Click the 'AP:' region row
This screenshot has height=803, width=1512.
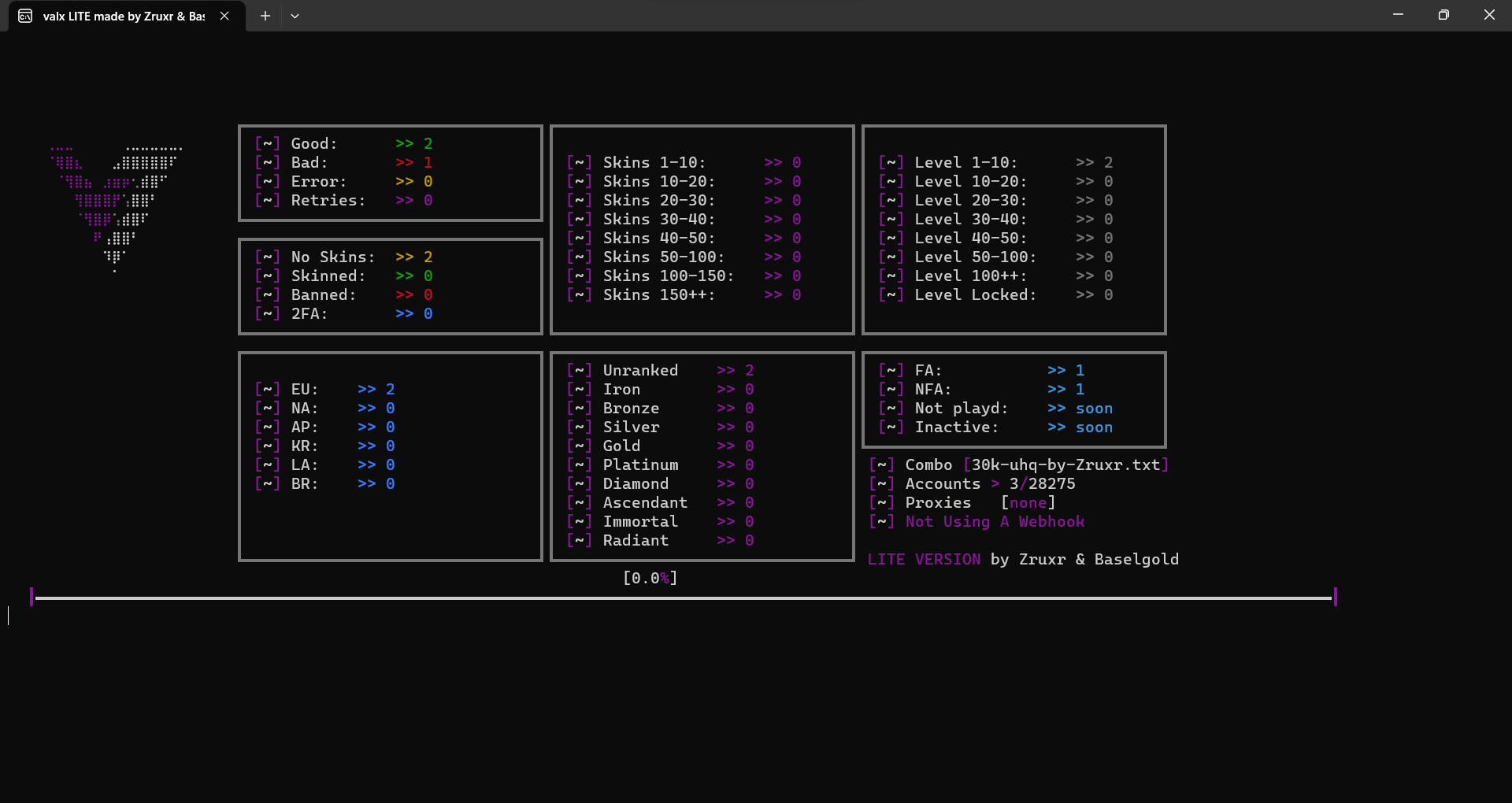[324, 427]
